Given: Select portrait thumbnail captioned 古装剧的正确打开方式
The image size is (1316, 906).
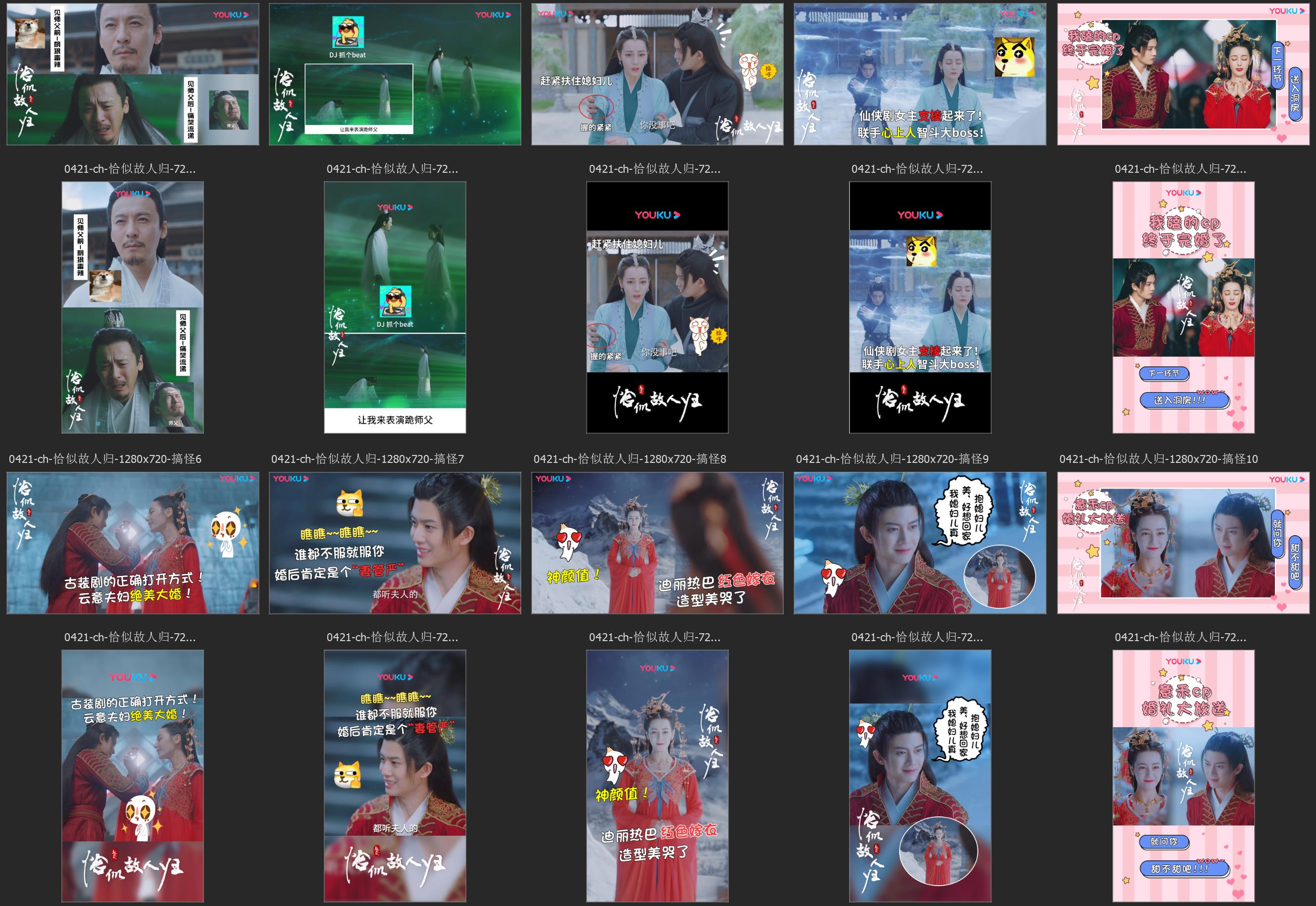Looking at the screenshot, I should [x=133, y=776].
